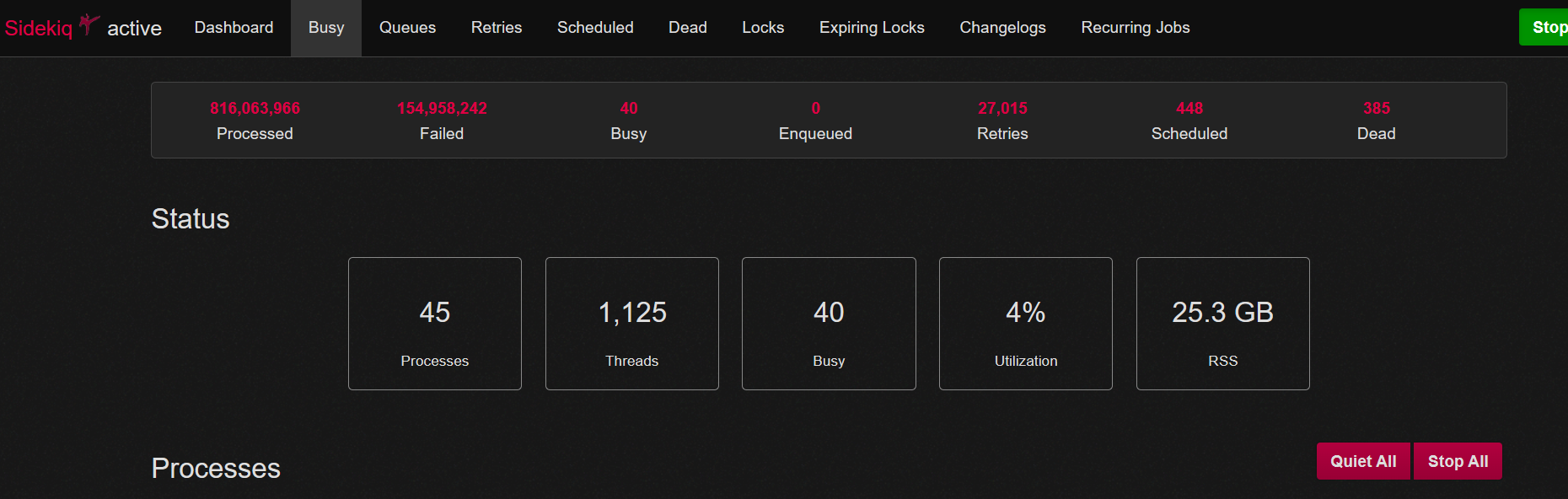The height and width of the screenshot is (499, 1568).
Task: Go to the Queues page
Action: click(x=407, y=28)
